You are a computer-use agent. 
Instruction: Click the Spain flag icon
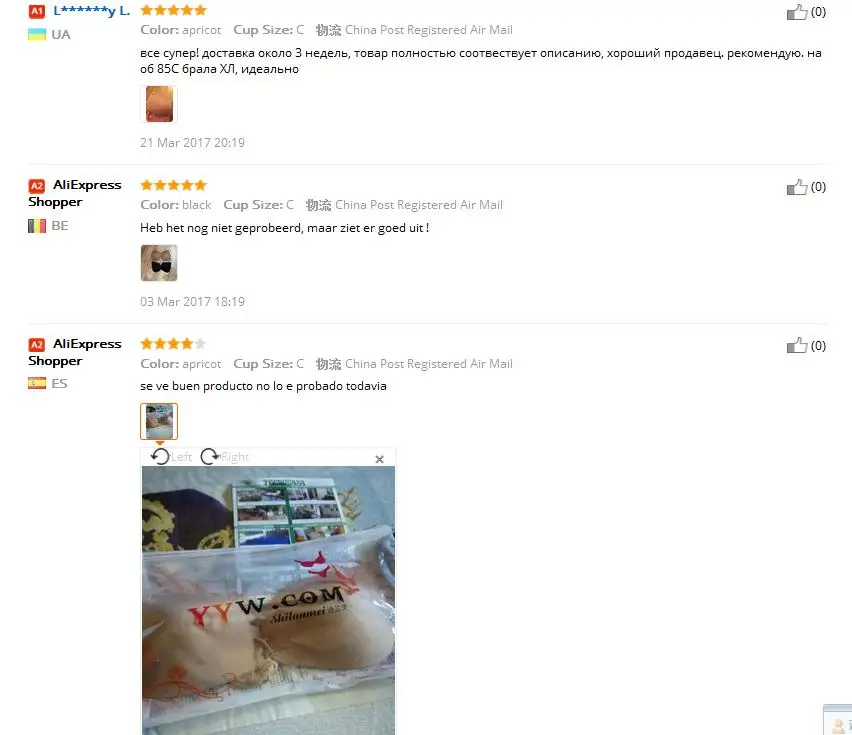coord(37,384)
